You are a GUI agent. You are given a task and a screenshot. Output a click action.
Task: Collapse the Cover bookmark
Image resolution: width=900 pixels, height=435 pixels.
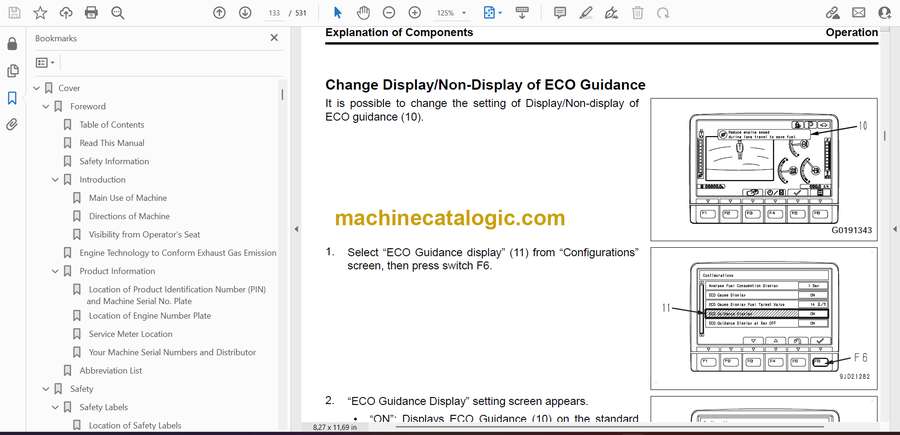pos(37,88)
